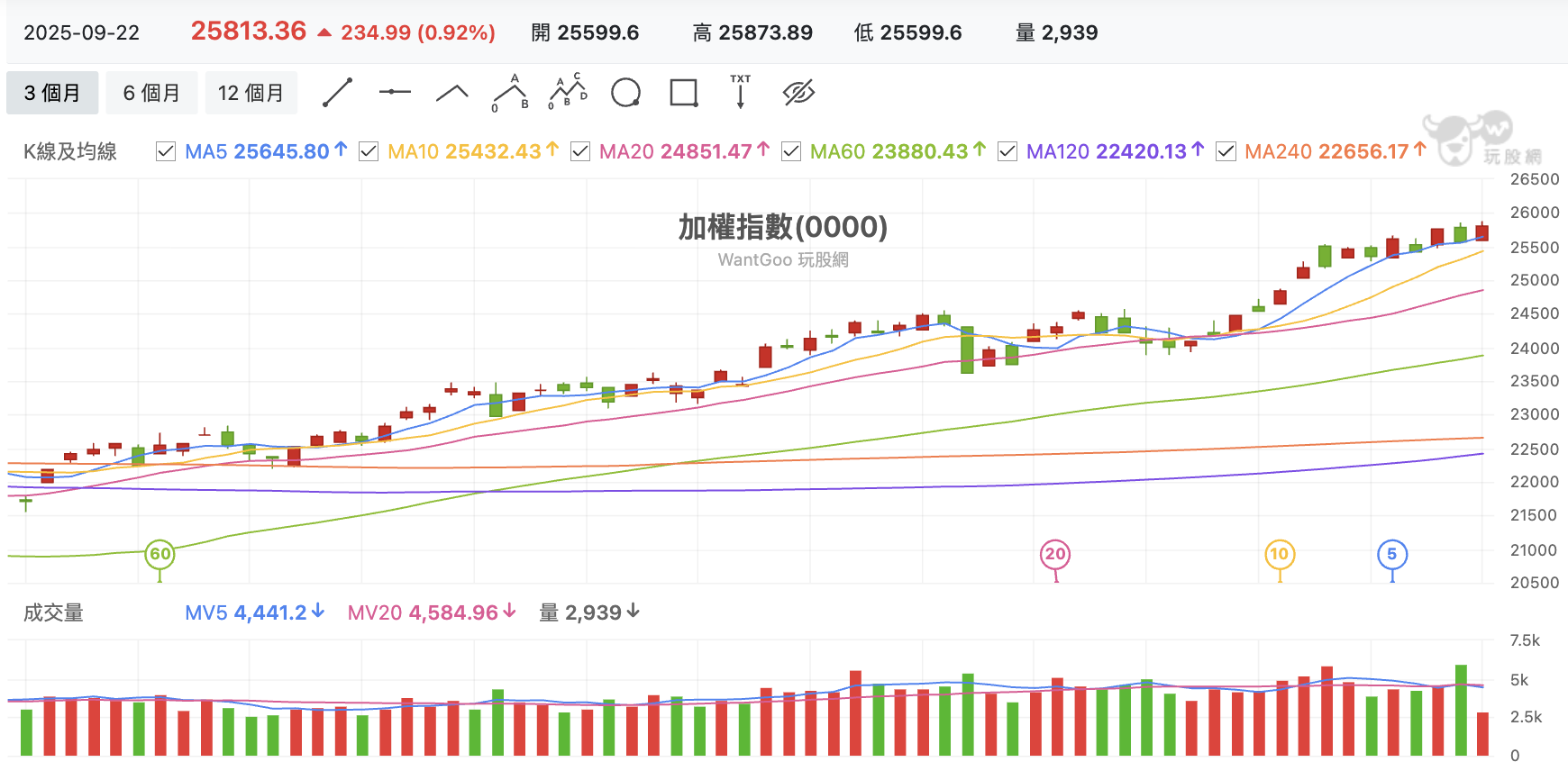Viewport: 1568px width, 771px height.
Task: Click the change 234.99 (0.92%)
Action: tap(418, 33)
